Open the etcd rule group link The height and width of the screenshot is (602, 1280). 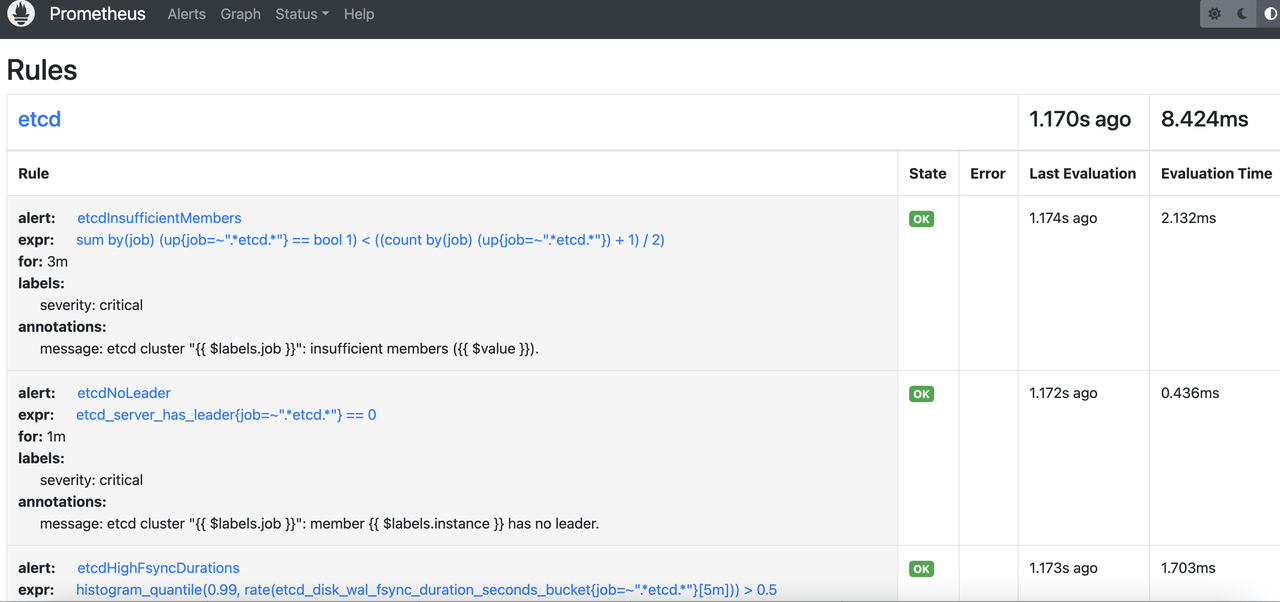(39, 119)
